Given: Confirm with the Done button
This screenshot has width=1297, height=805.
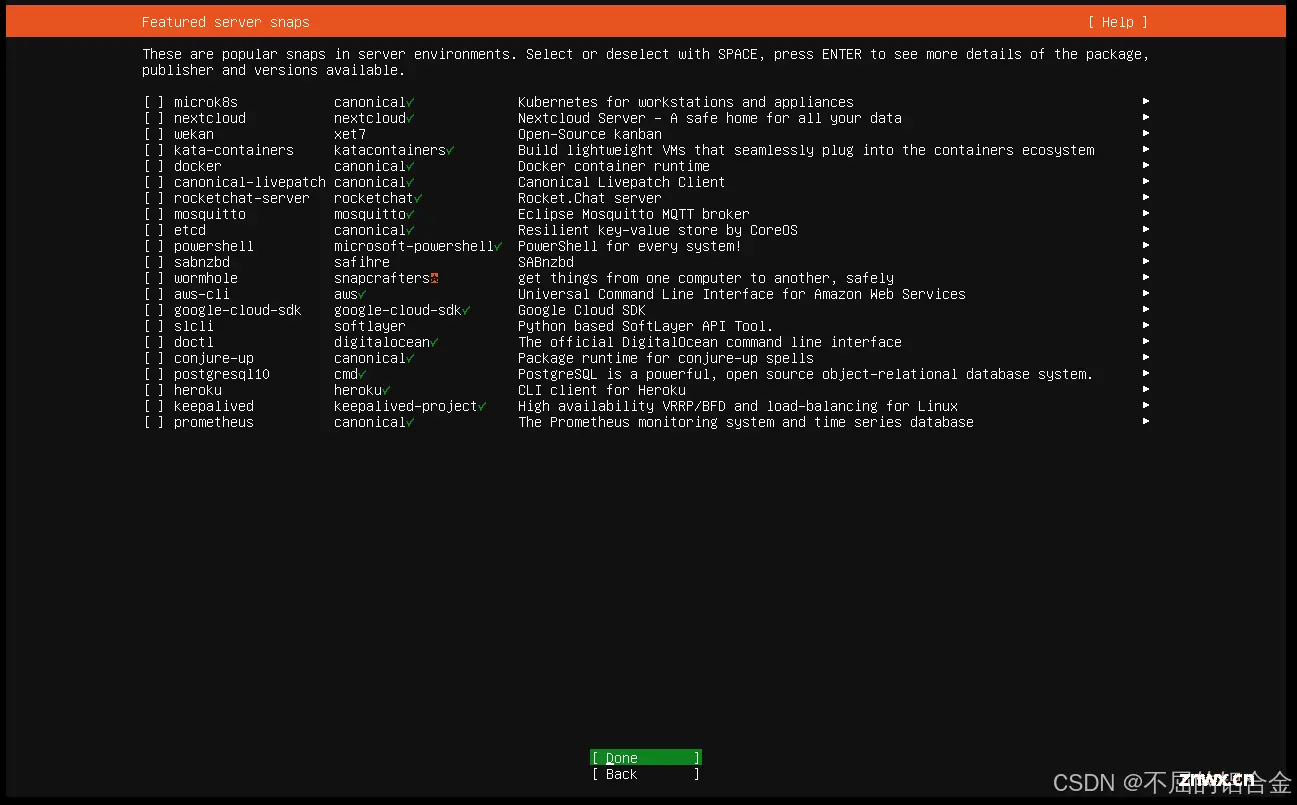Looking at the screenshot, I should [646, 757].
